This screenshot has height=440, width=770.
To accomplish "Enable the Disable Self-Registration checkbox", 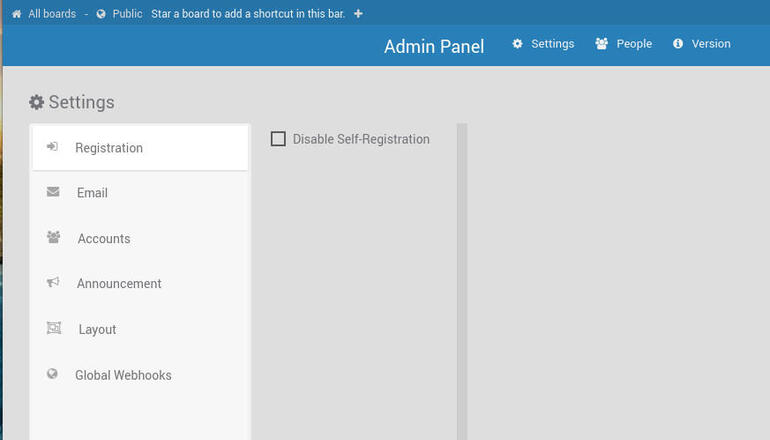I will pos(279,139).
